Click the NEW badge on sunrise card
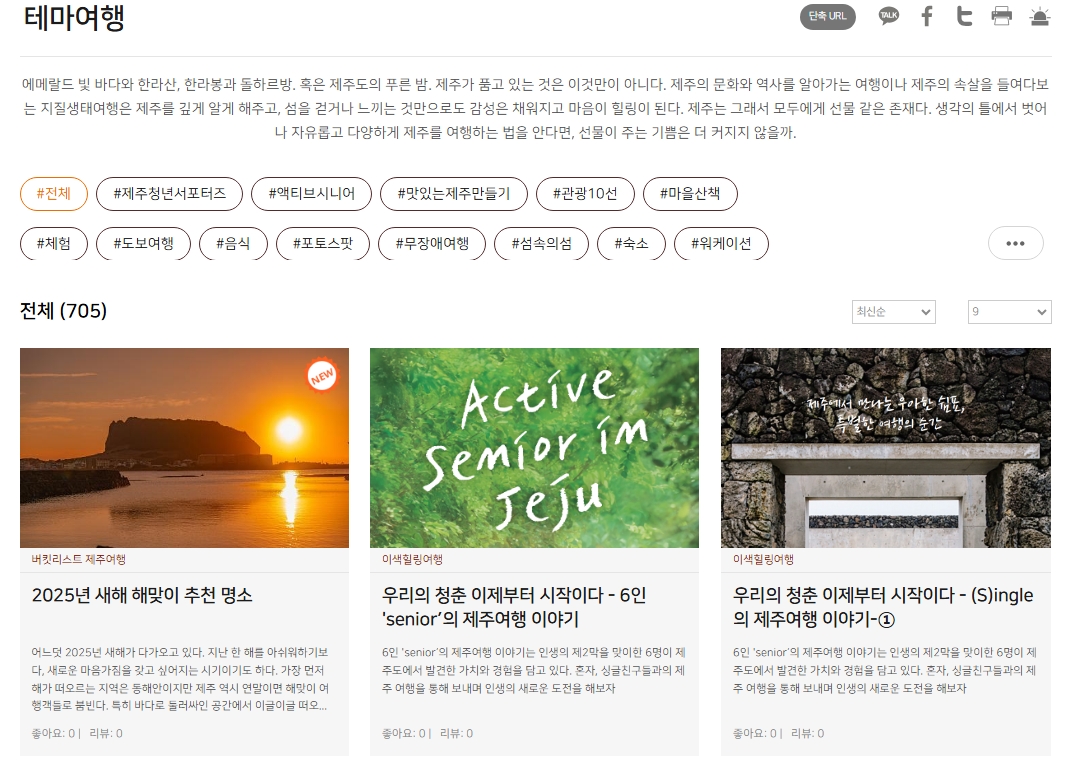 (x=322, y=375)
